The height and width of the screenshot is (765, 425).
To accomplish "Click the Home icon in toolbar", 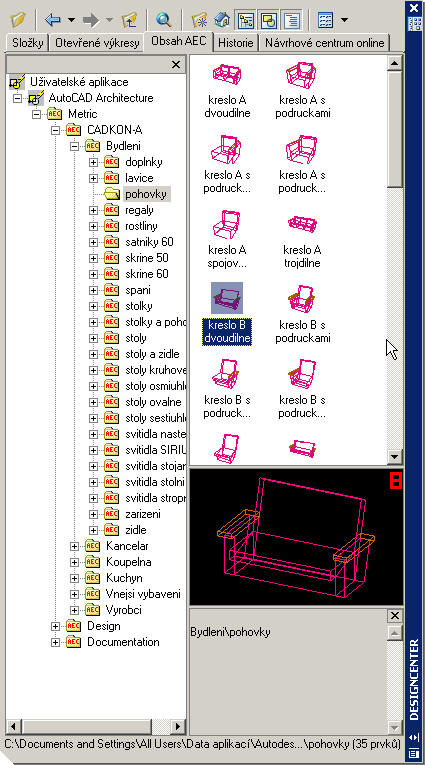I will coord(222,20).
